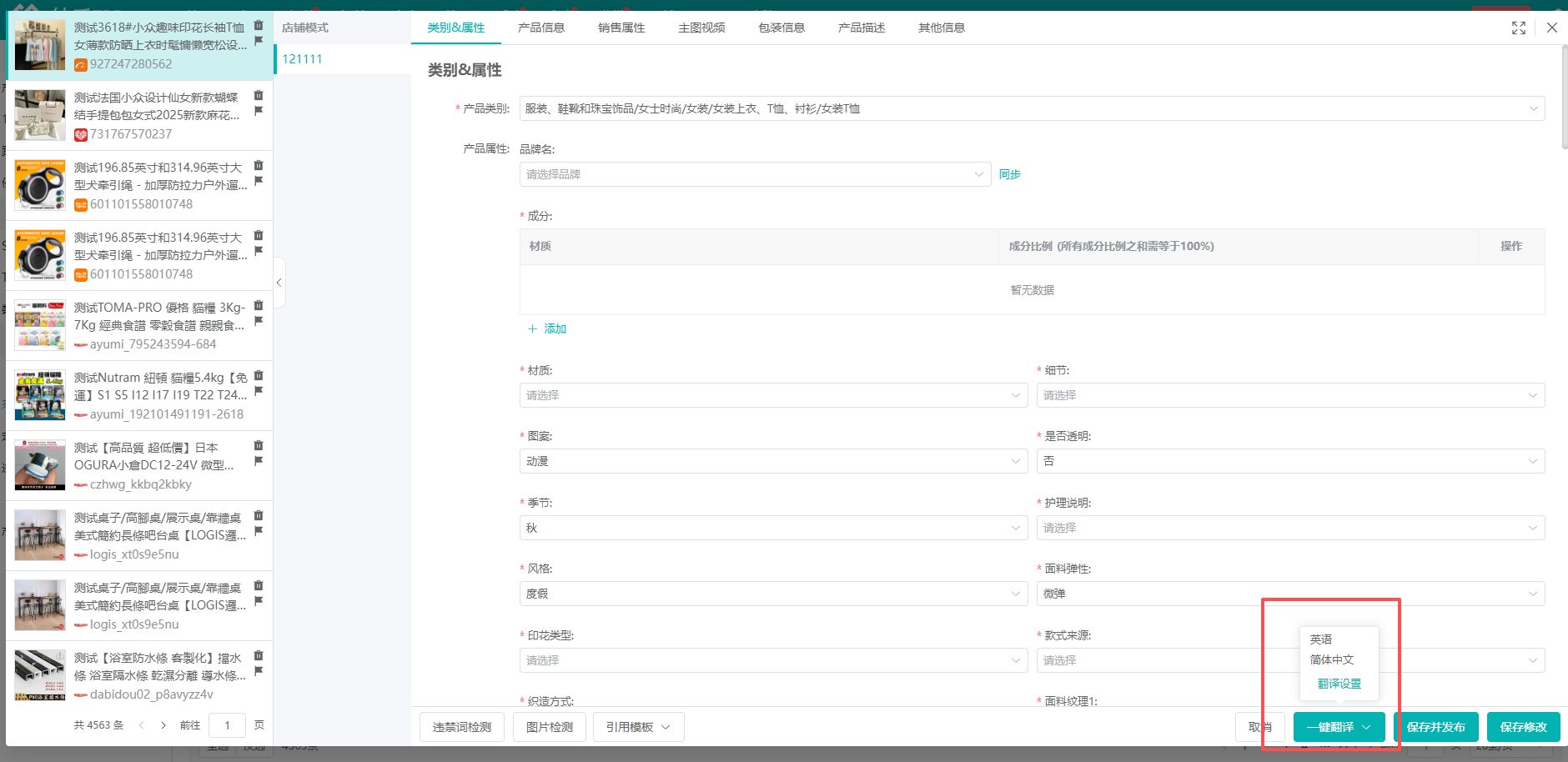Image resolution: width=1568 pixels, height=762 pixels.
Task: Flag the 测试法国小众设计 handbag product
Action: click(259, 111)
